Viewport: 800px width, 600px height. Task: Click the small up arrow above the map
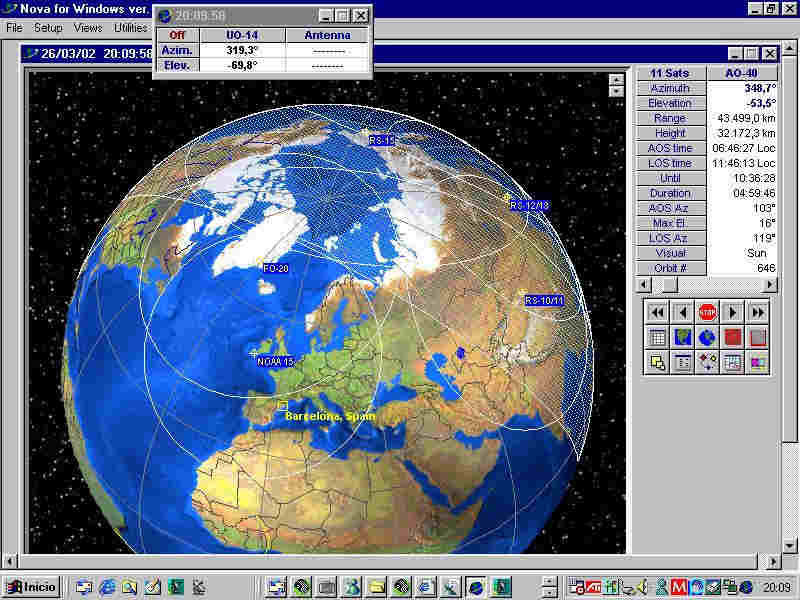point(617,79)
